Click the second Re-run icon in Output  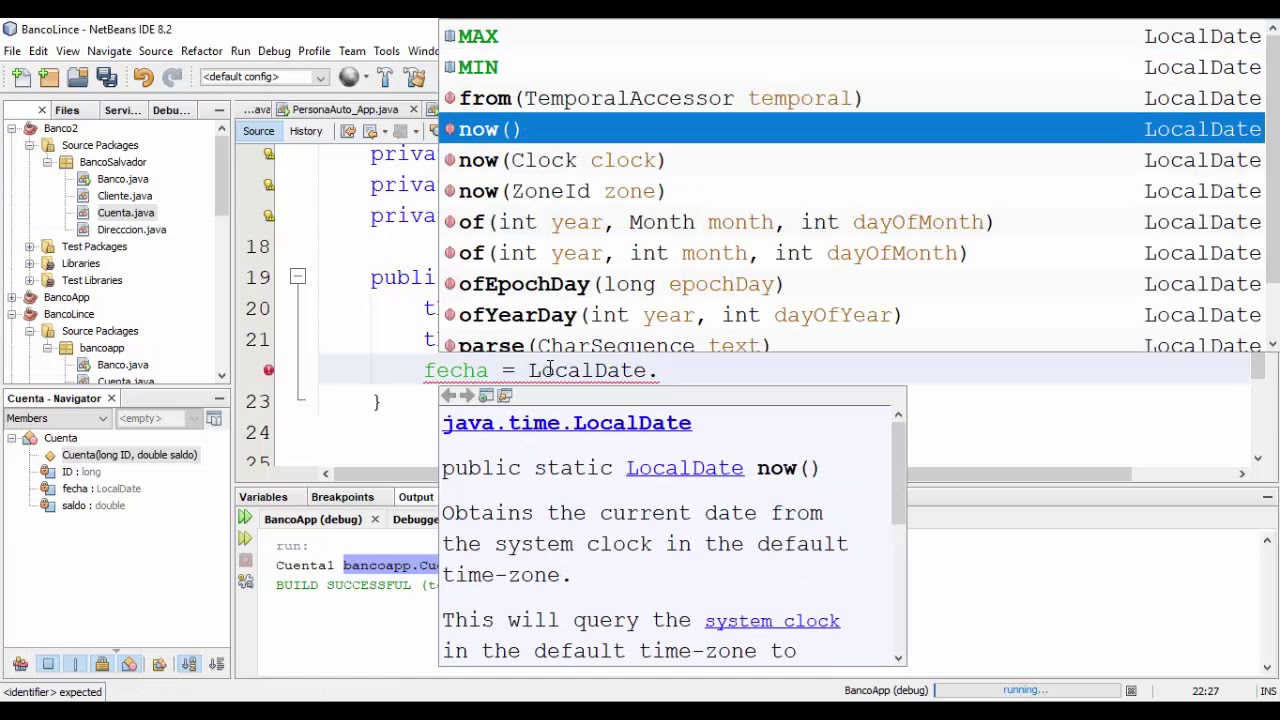245,539
